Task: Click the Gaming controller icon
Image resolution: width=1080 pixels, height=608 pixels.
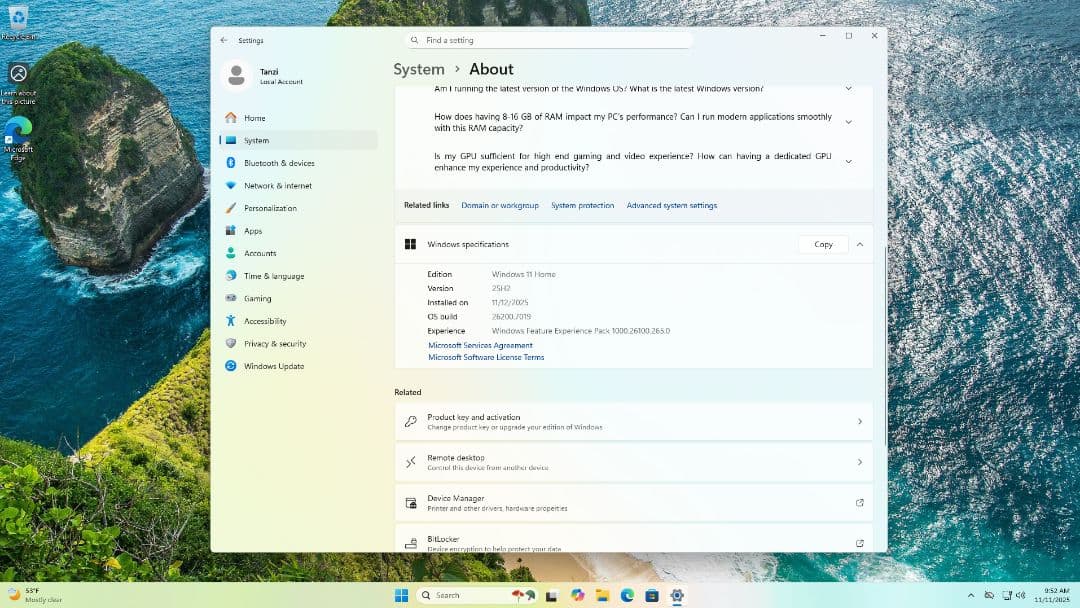Action: 231,298
